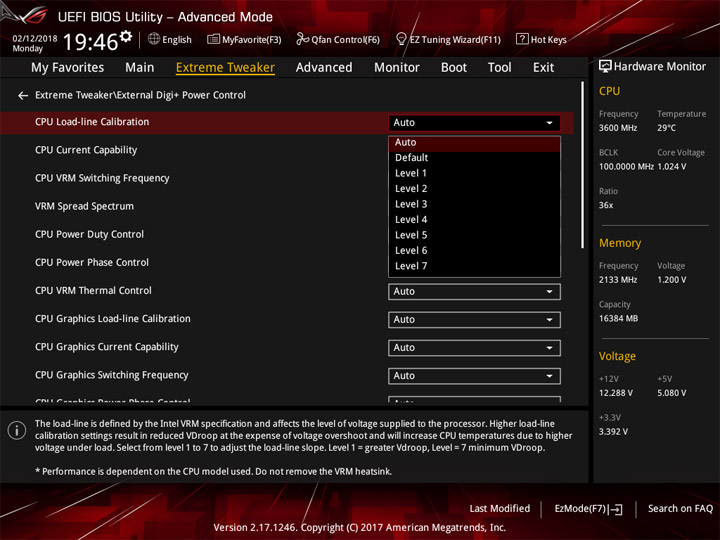Image resolution: width=720 pixels, height=540 pixels.
Task: Select the CPU Power Duty Control row
Action: tap(90, 234)
